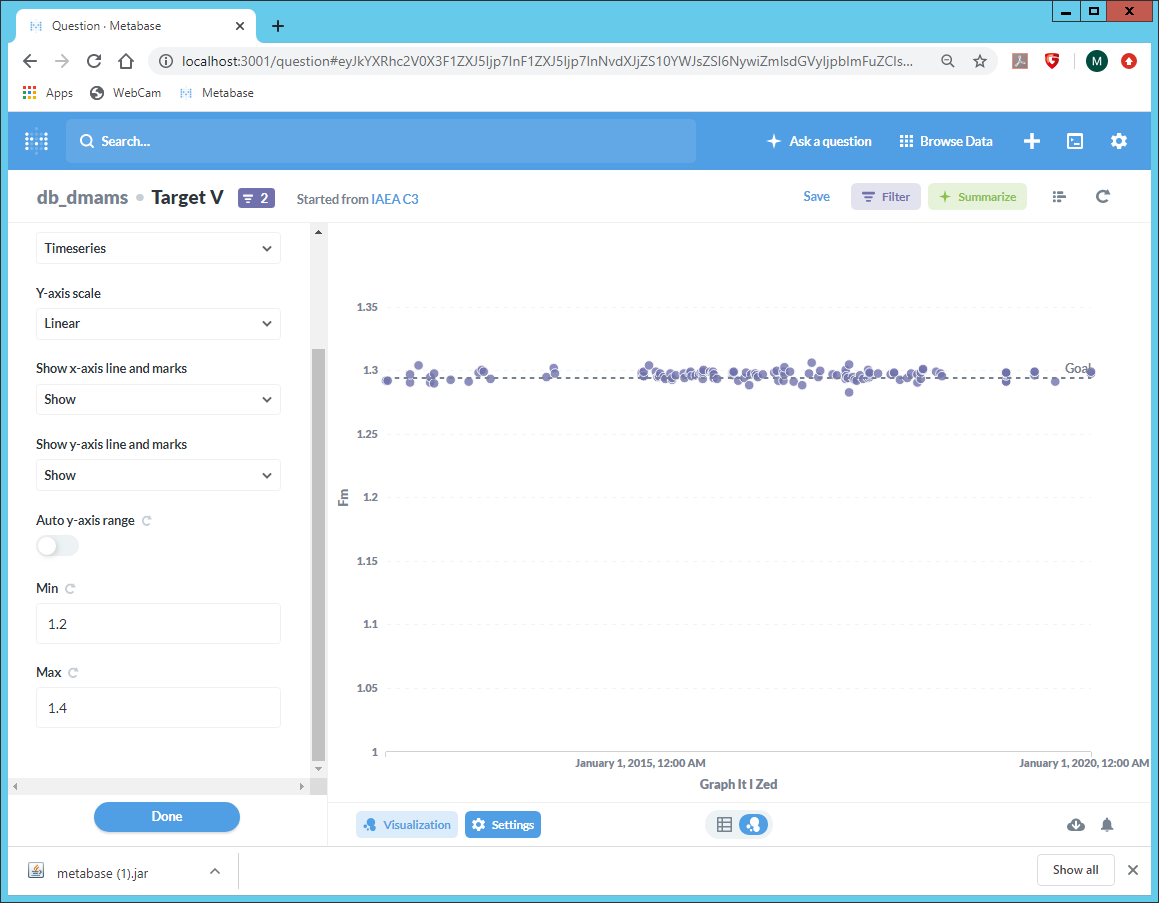Click the Settings button below chart

click(503, 825)
